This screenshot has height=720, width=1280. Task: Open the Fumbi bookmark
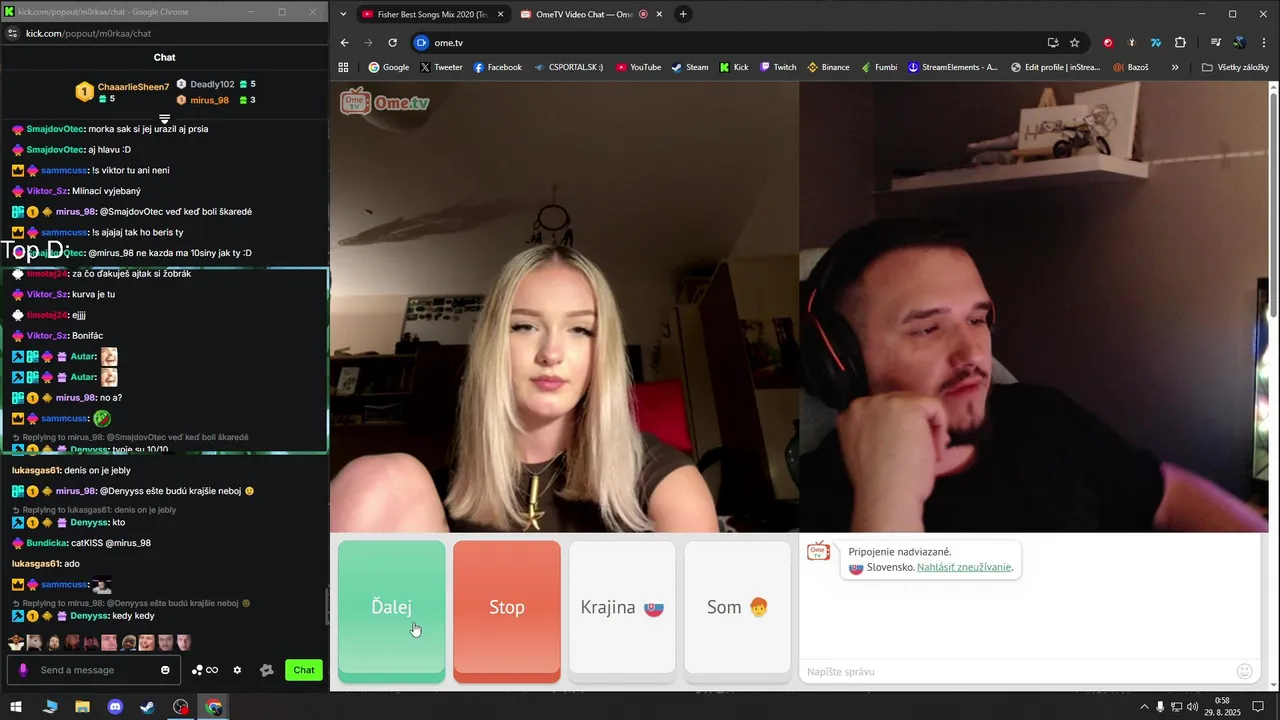tap(878, 67)
